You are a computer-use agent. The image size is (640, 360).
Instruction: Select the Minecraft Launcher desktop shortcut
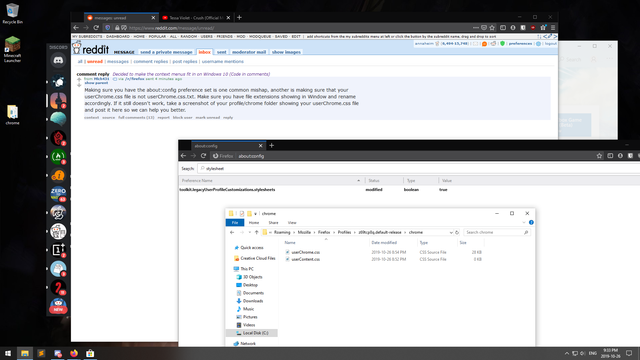tap(12, 49)
